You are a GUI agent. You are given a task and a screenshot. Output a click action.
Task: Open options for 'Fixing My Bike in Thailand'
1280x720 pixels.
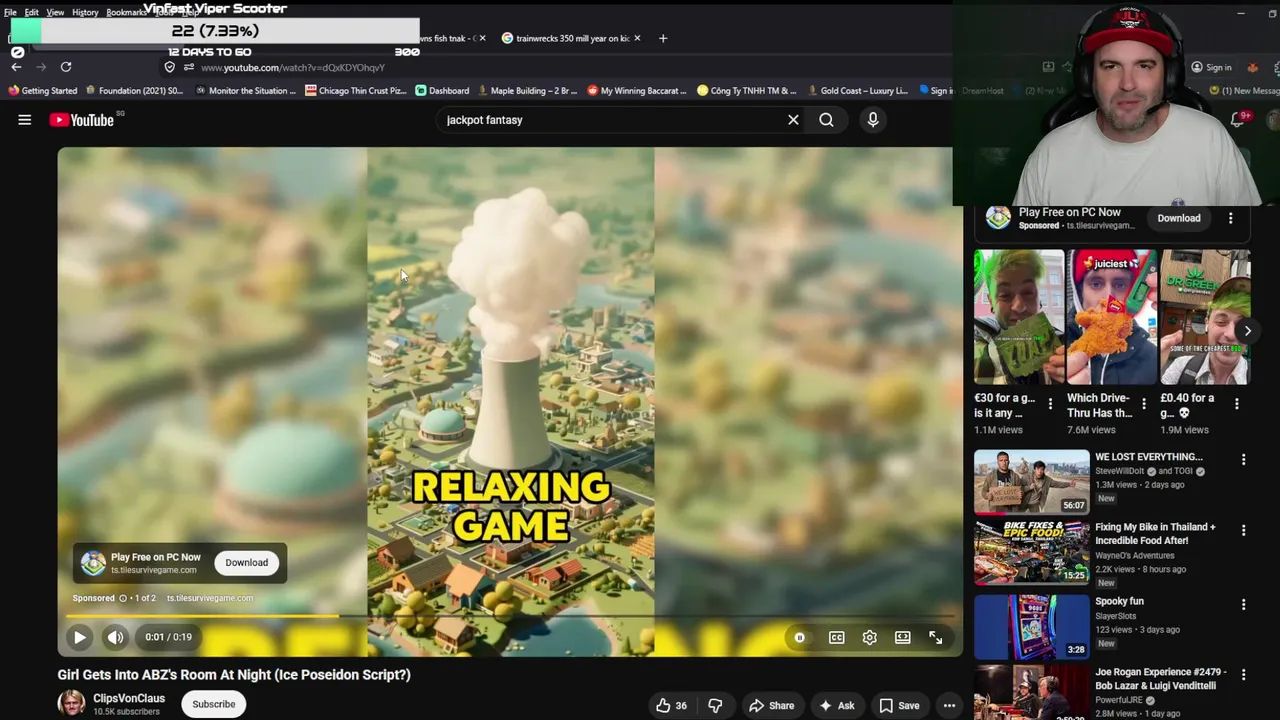[x=1244, y=530]
